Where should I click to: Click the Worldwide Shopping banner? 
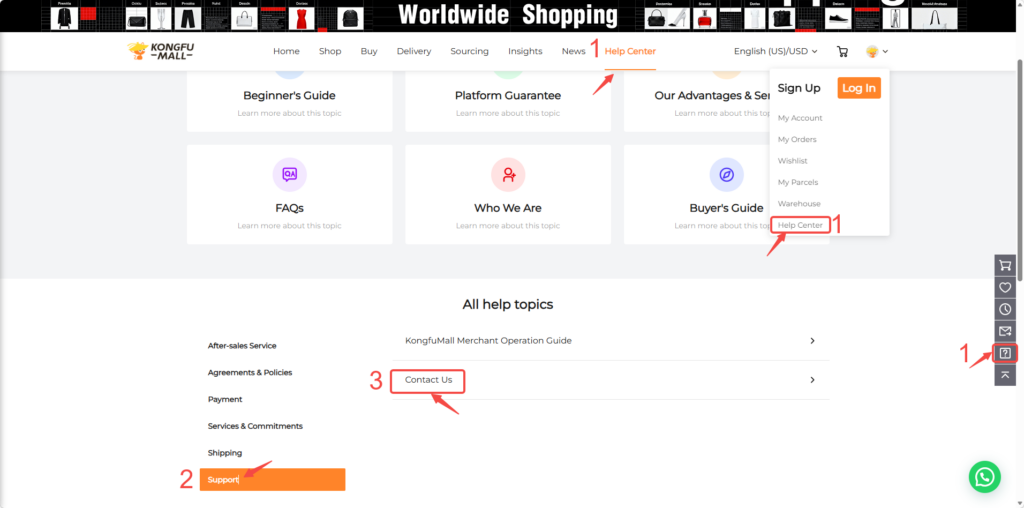508,15
